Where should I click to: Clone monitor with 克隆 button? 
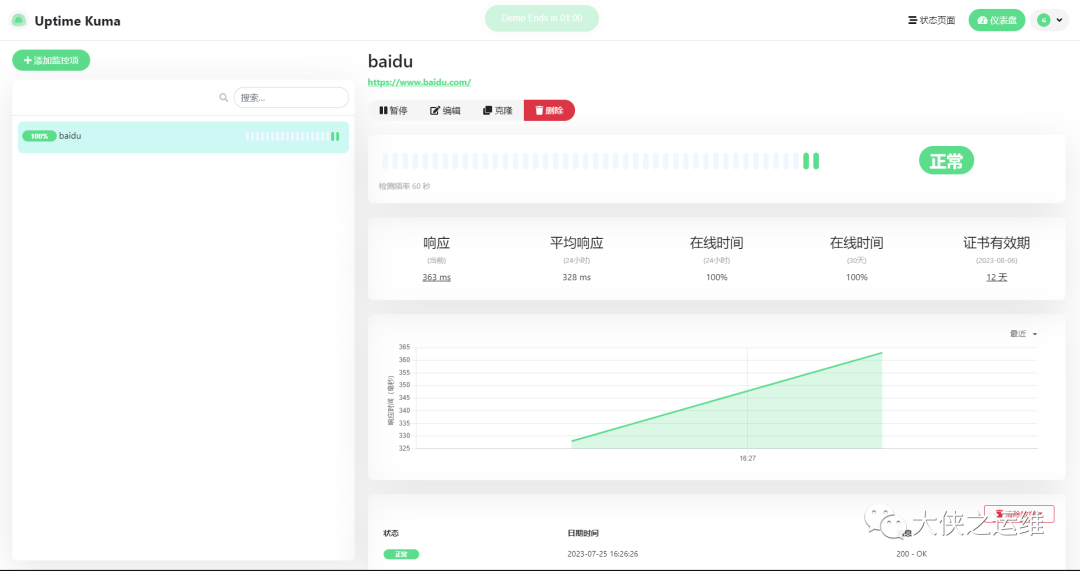[497, 110]
